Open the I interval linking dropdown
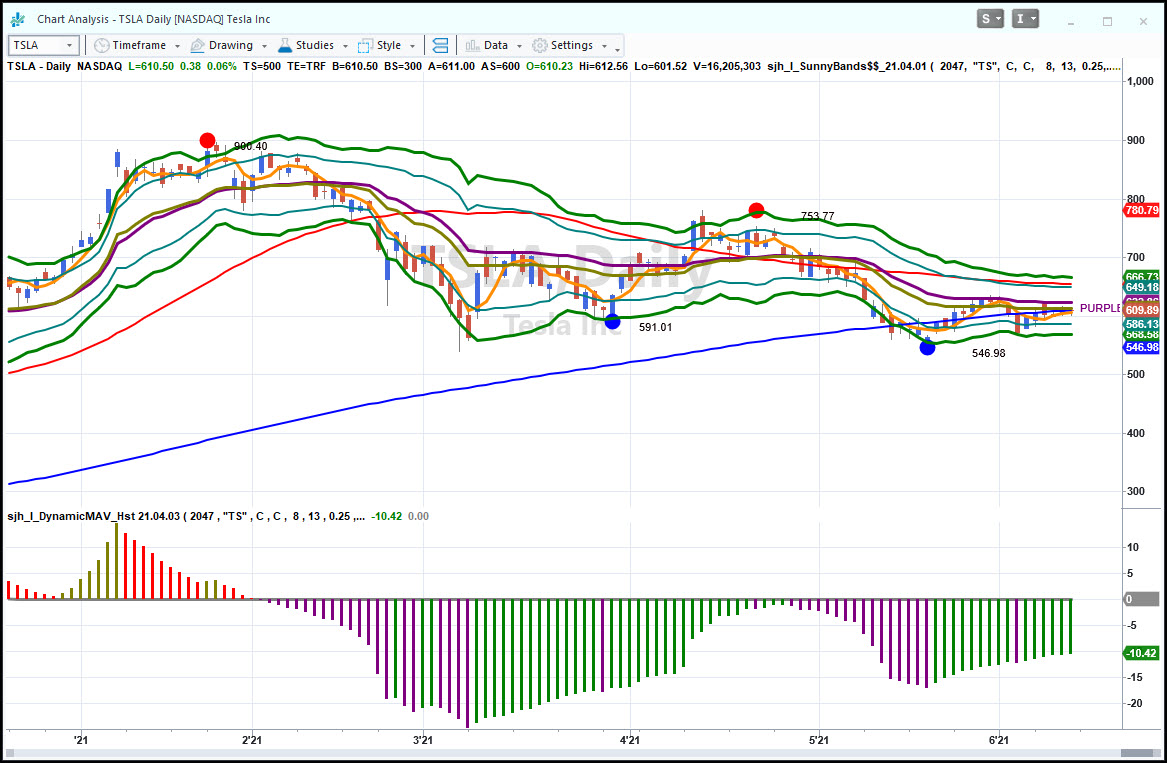 tap(1025, 19)
